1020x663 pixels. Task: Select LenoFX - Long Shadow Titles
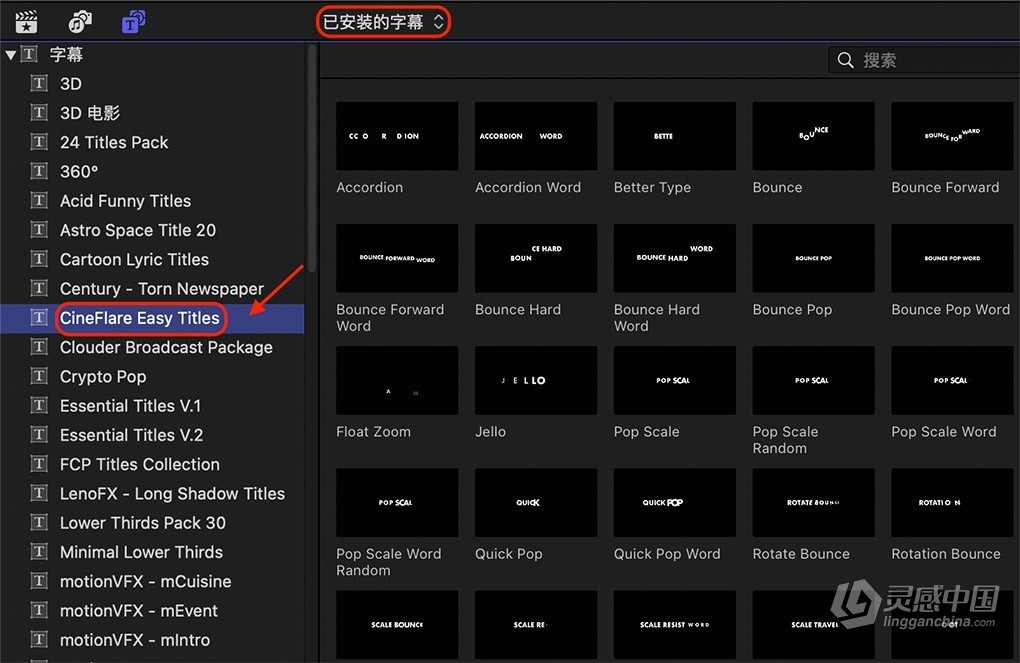coord(152,494)
